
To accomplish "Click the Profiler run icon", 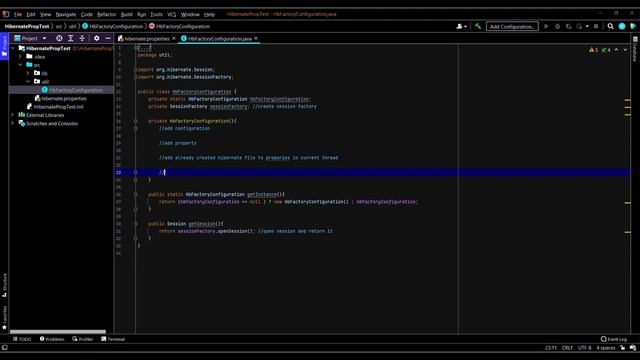I will pyautogui.click(x=579, y=26).
